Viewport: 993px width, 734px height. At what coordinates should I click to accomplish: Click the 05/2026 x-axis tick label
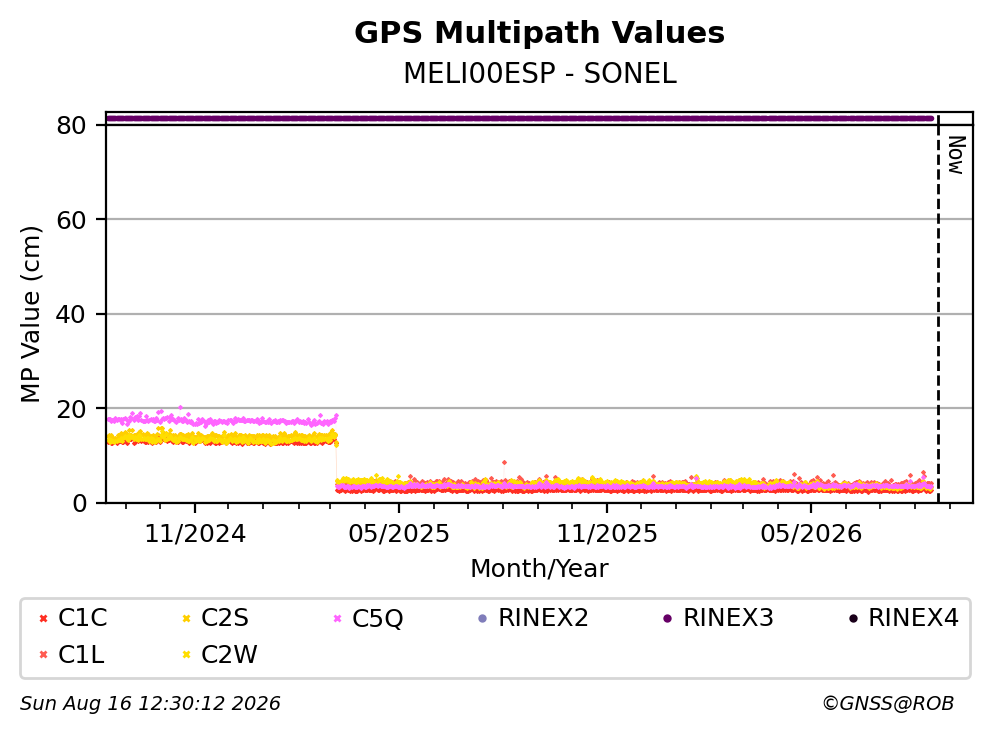pyautogui.click(x=811, y=534)
